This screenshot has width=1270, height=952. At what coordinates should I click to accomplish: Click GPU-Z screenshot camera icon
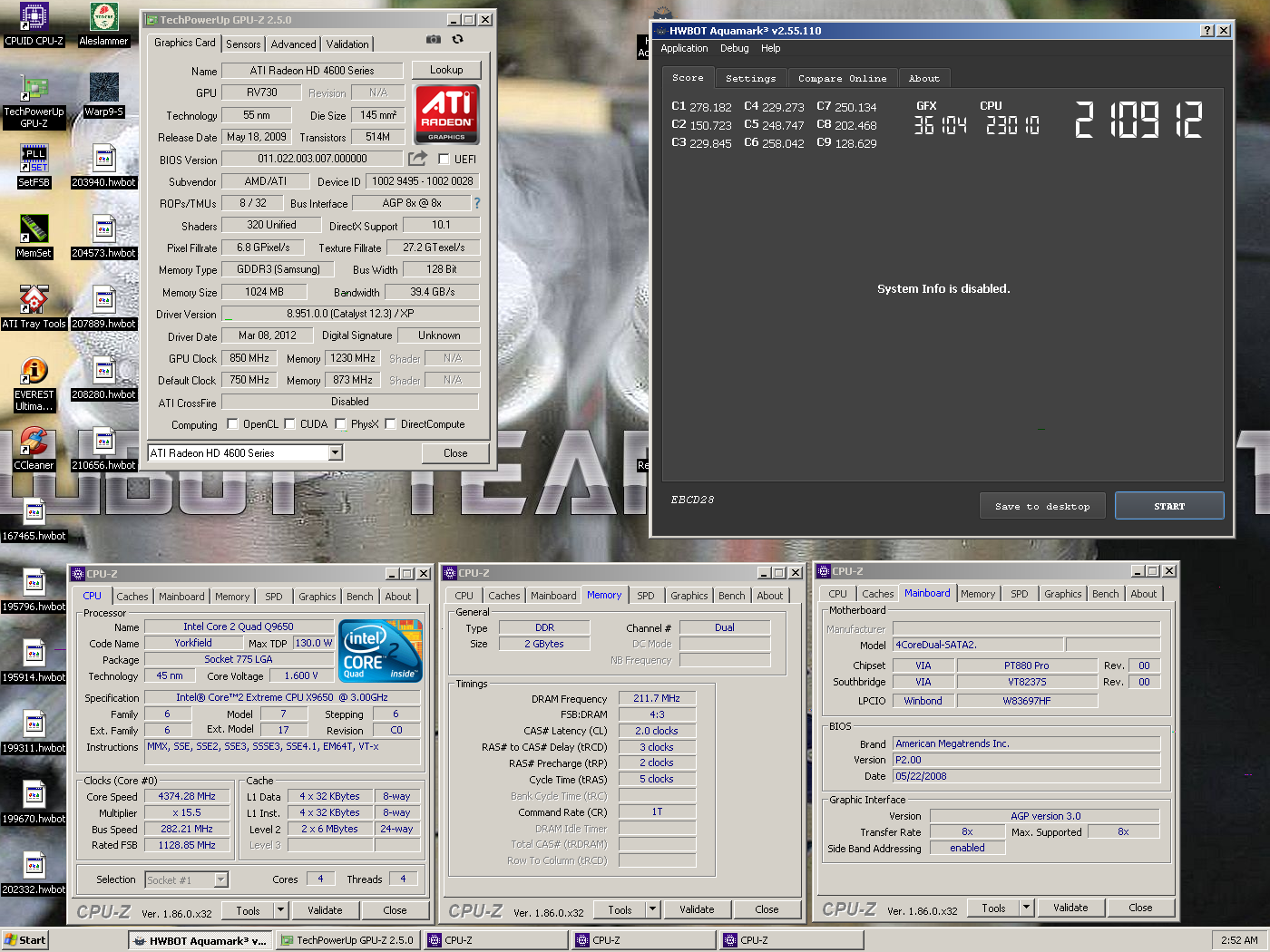(x=434, y=40)
